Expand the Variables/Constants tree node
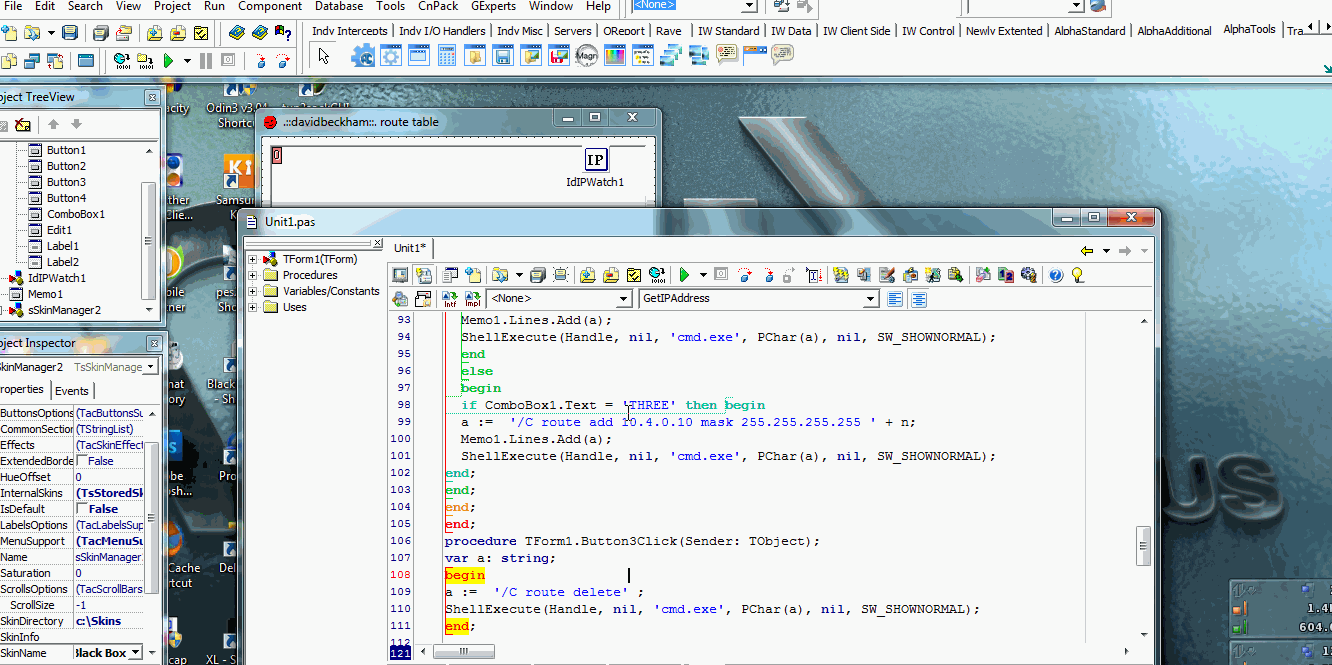Screen dimensions: 1332x665 pos(253,291)
